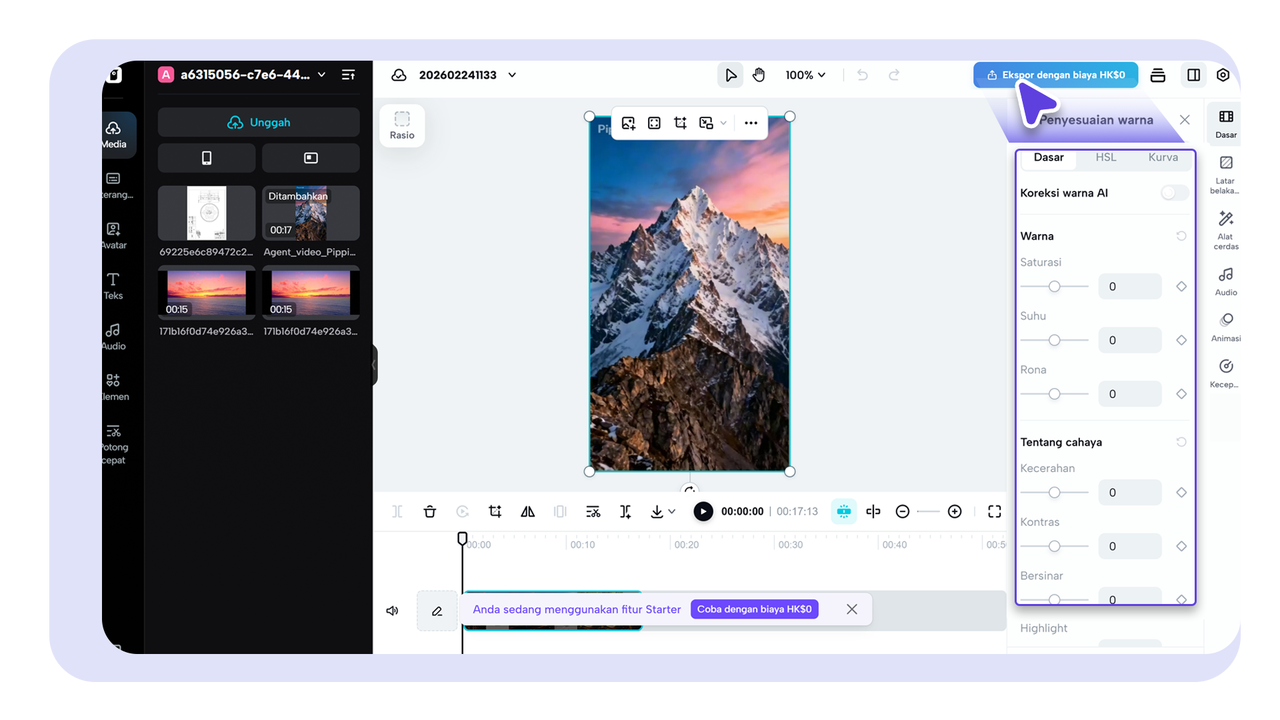
Task: Click the Unggah upload button
Action: pos(258,122)
